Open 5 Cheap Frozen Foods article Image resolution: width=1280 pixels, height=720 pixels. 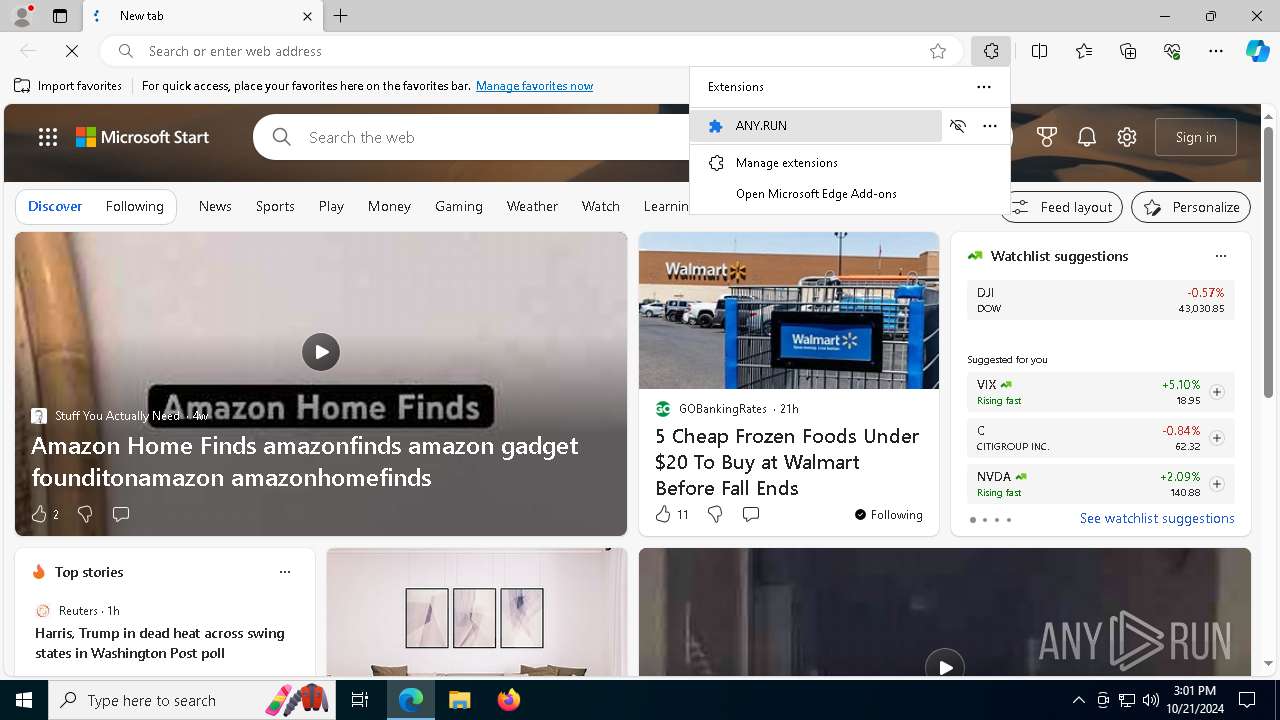point(786,462)
